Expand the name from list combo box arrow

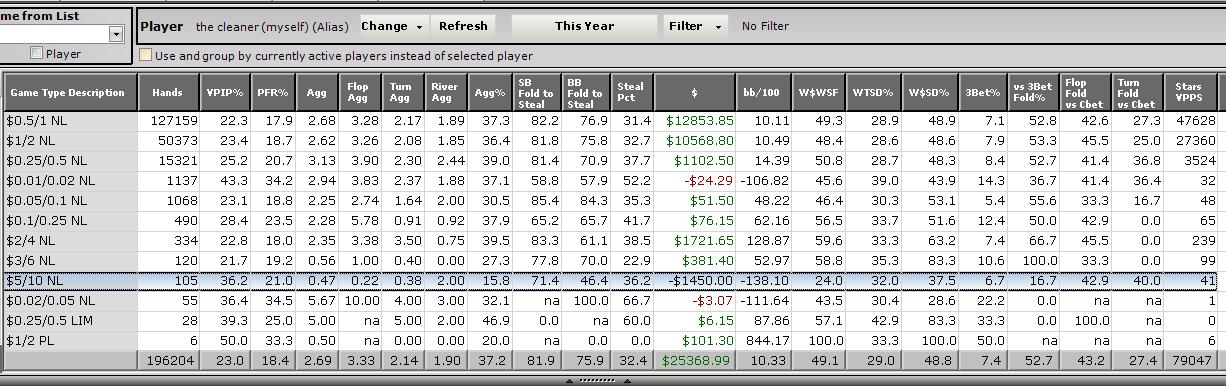pos(116,34)
